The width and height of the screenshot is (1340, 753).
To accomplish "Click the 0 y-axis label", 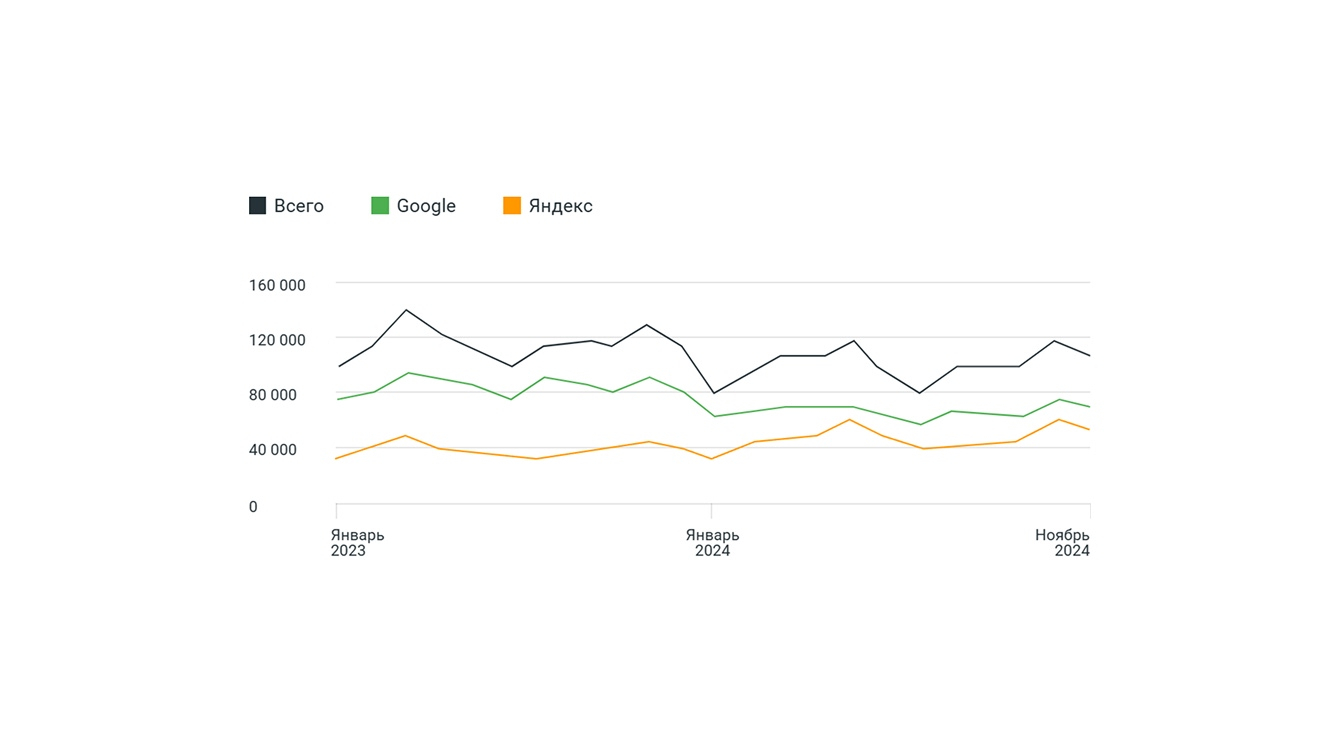I will [x=253, y=507].
